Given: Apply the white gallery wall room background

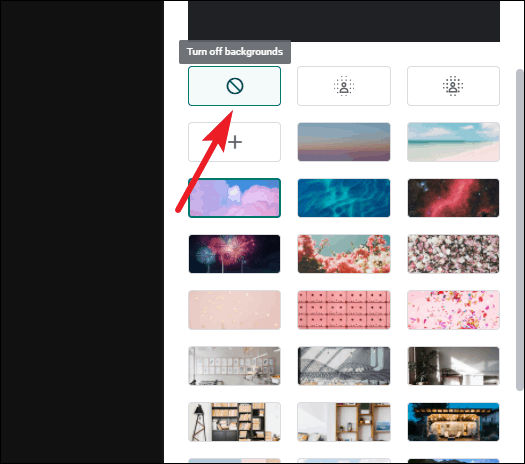Looking at the screenshot, I should point(234,366).
